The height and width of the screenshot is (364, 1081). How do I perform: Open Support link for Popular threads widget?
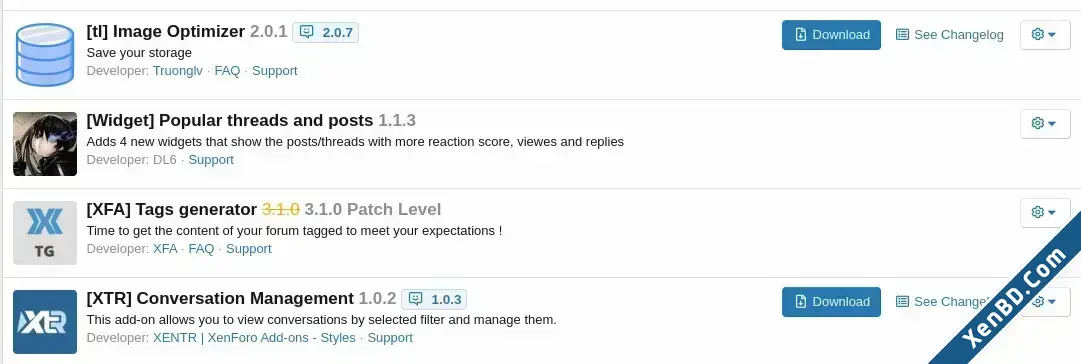211,159
